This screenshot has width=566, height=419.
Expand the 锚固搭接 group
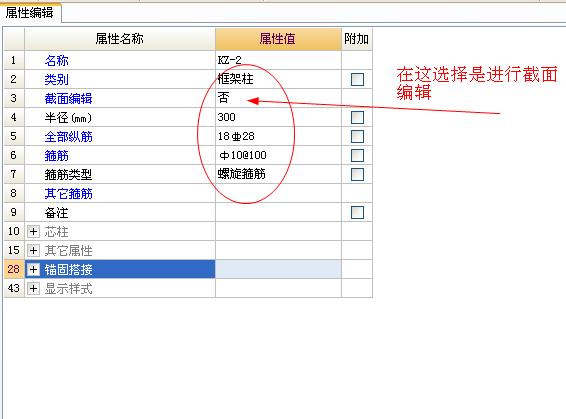point(33,270)
